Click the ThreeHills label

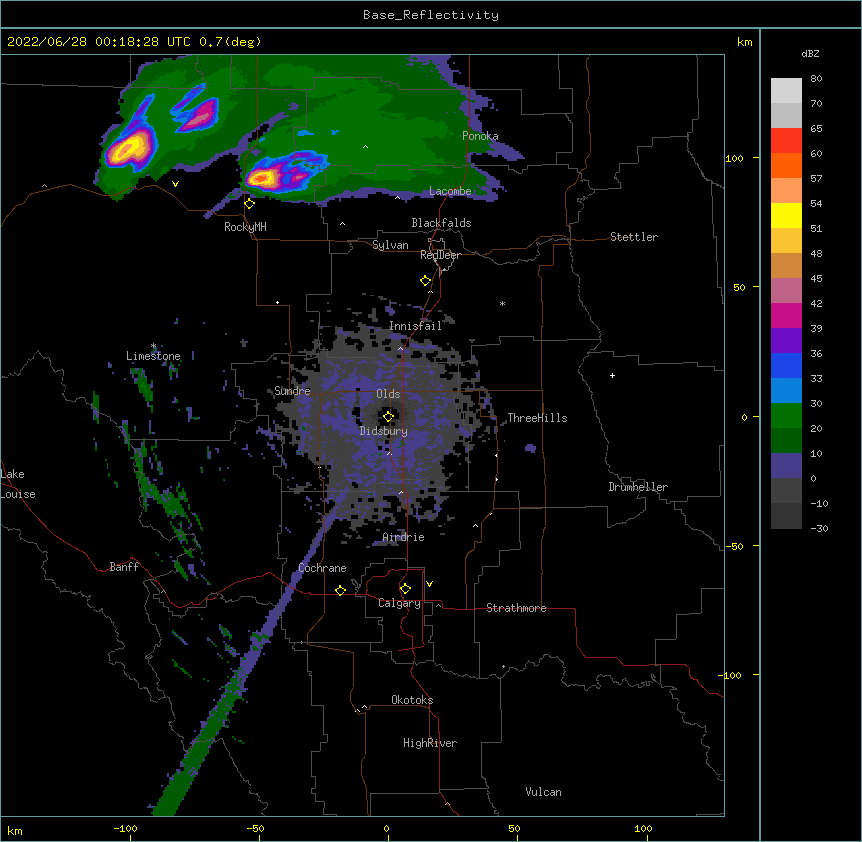(x=537, y=418)
